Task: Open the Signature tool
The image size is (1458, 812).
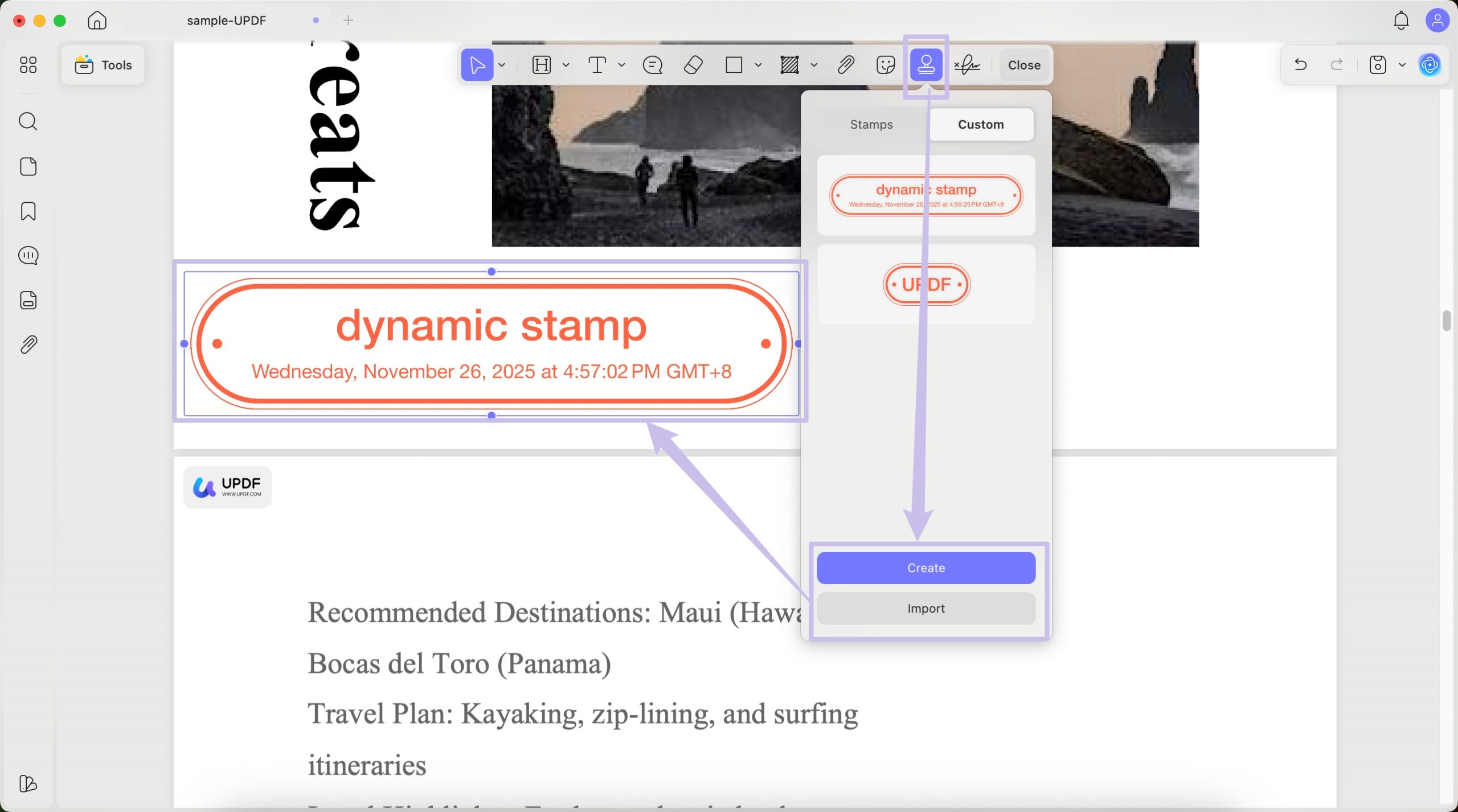Action: point(966,65)
